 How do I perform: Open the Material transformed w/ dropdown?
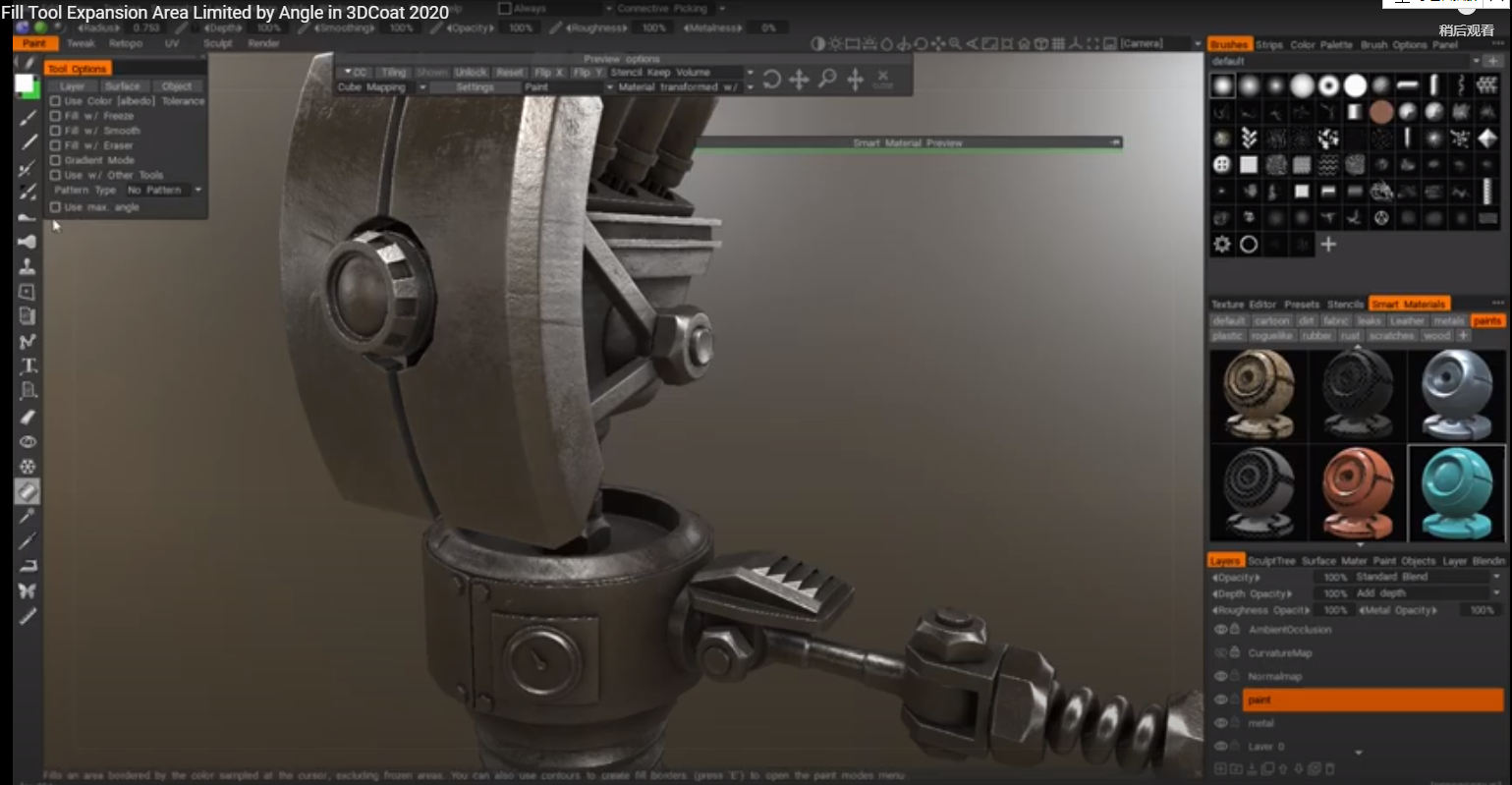[x=685, y=87]
